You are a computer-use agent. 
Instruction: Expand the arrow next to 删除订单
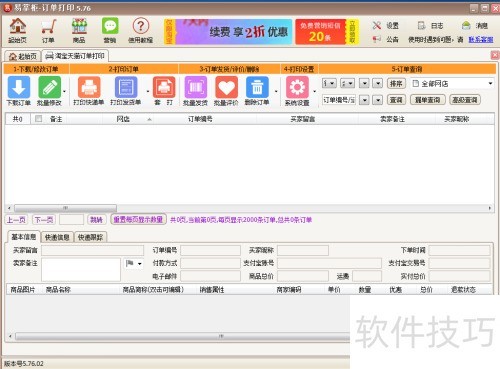[276, 91]
